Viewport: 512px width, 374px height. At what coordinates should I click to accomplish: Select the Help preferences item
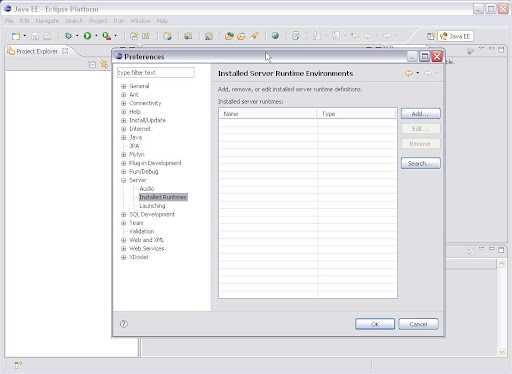135,112
